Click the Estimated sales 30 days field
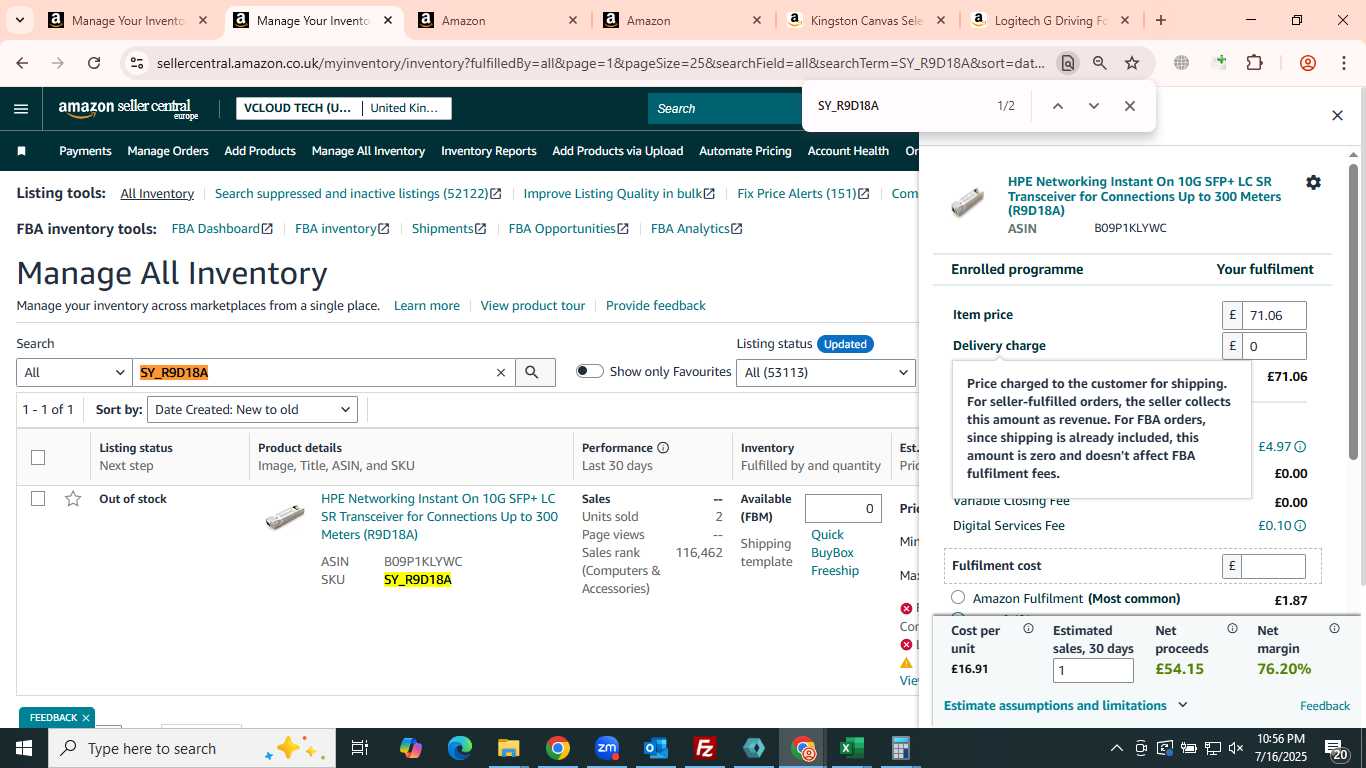 pos(1093,670)
